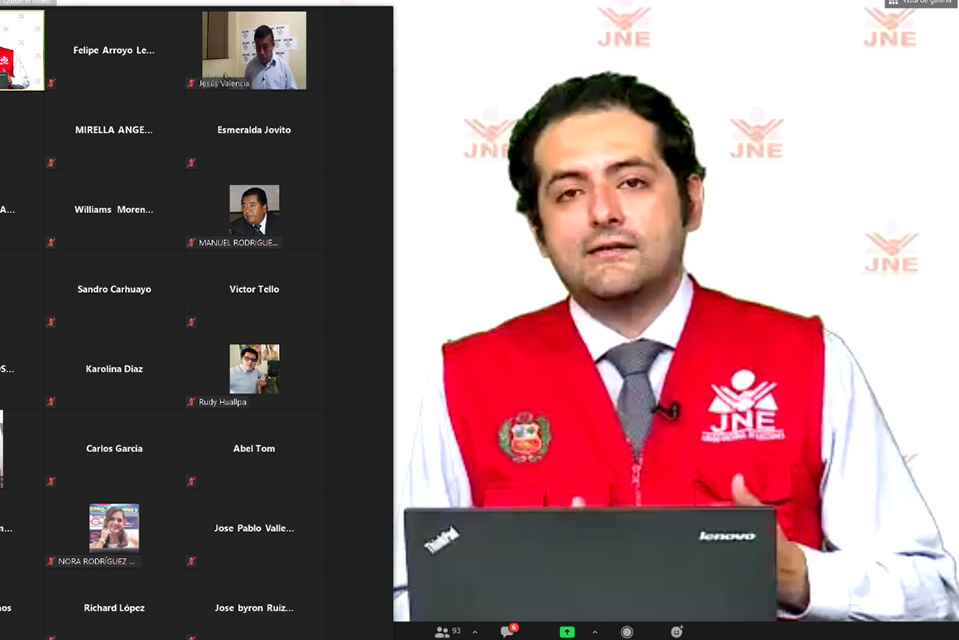The height and width of the screenshot is (640, 959).
Task: Click muted mic icon on Sandro Carhuayo's tile
Action: 51,322
